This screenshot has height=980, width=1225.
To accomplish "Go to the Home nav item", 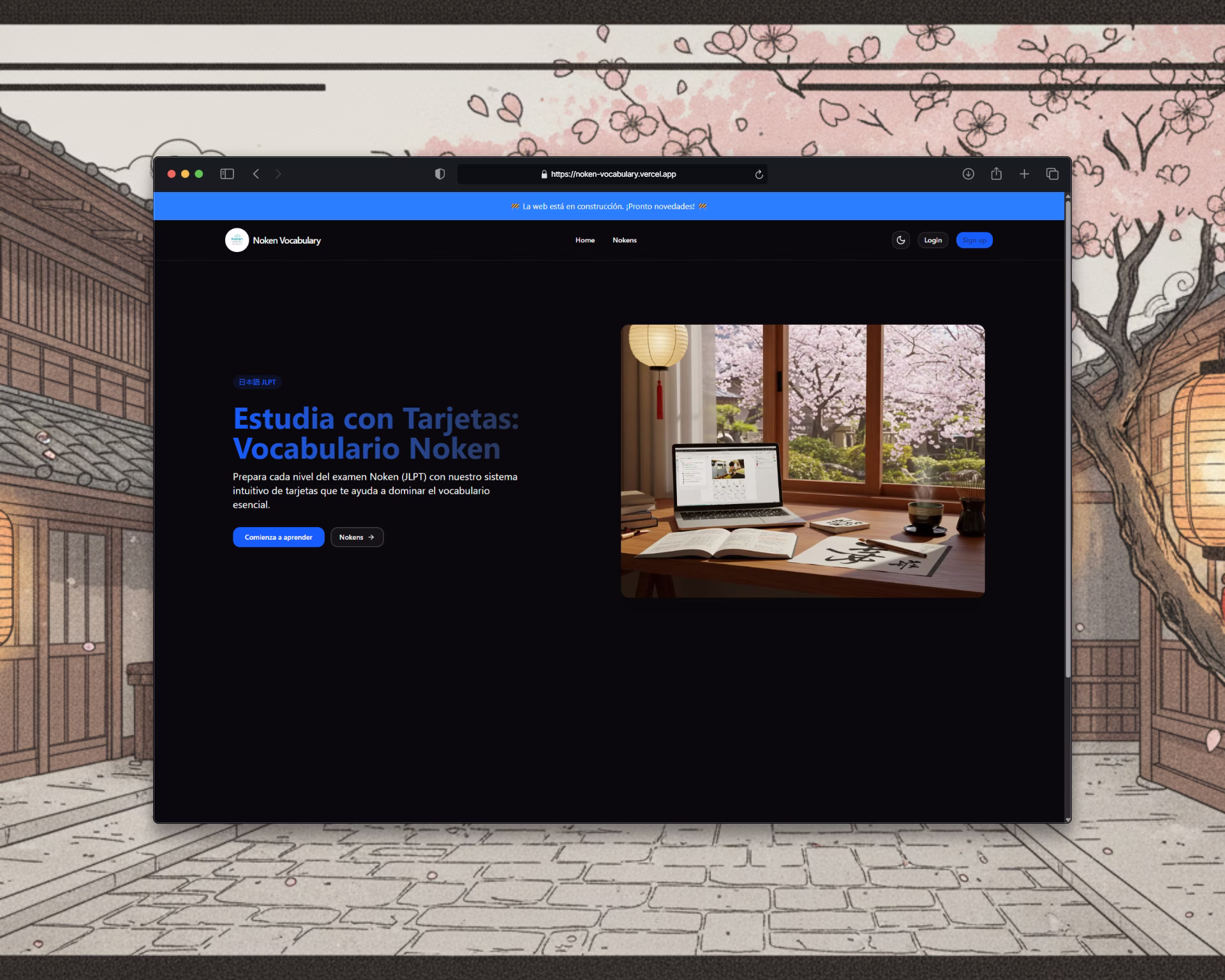I will (x=584, y=240).
